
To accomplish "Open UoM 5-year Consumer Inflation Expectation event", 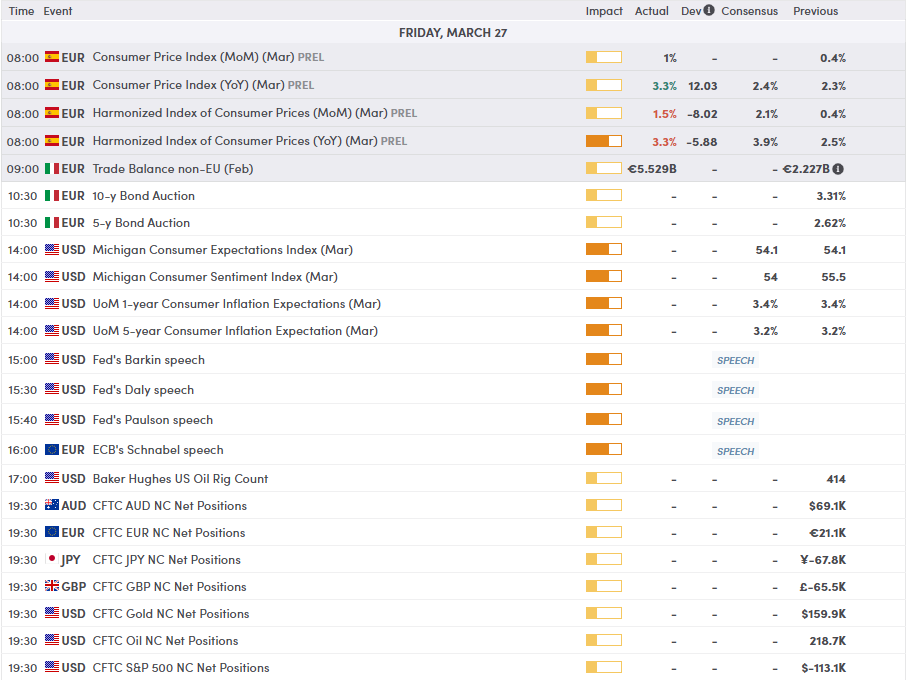I will tap(235, 330).
